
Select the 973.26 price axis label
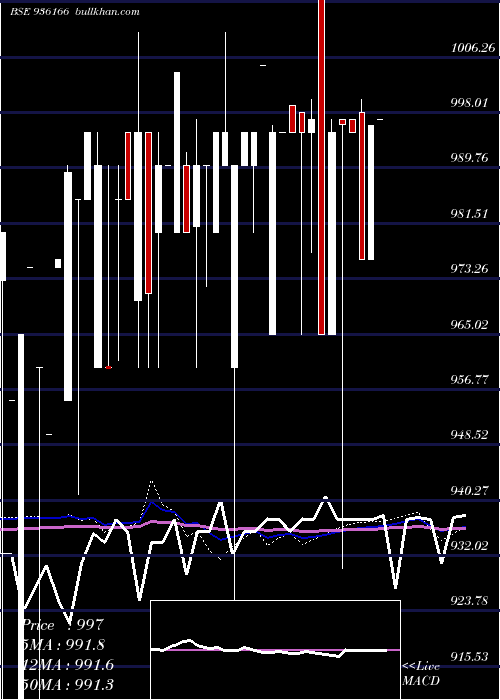tap(469, 269)
